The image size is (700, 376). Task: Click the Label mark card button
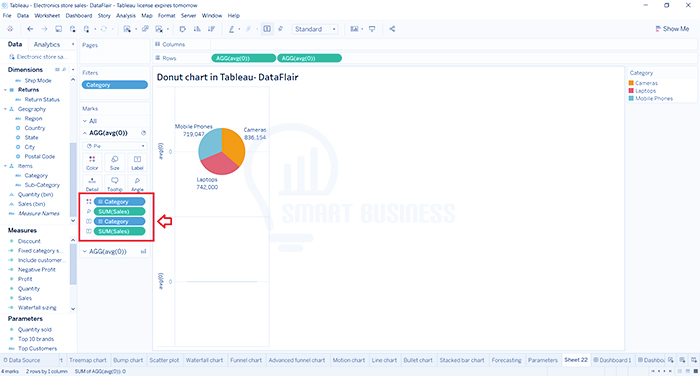137,163
